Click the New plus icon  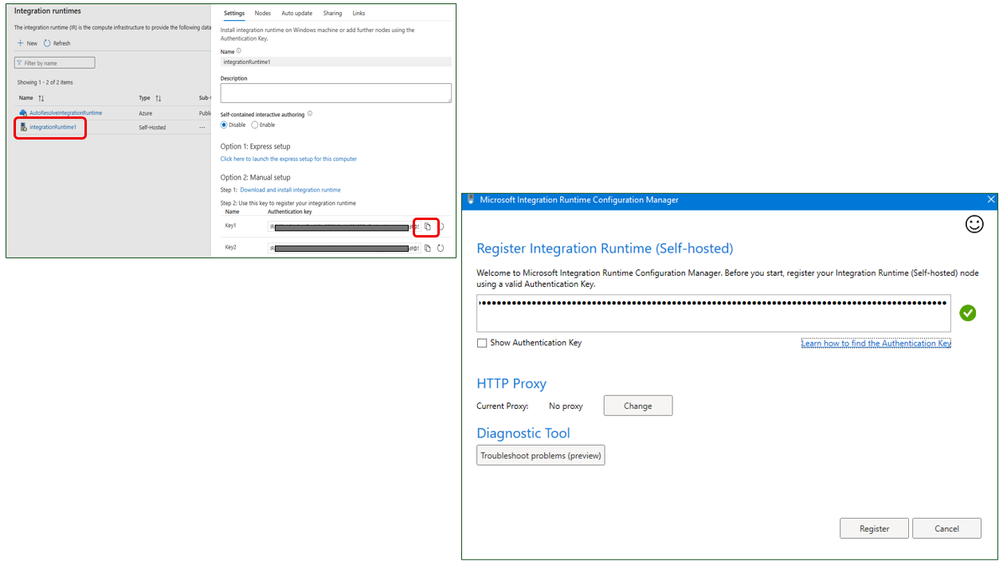point(20,43)
